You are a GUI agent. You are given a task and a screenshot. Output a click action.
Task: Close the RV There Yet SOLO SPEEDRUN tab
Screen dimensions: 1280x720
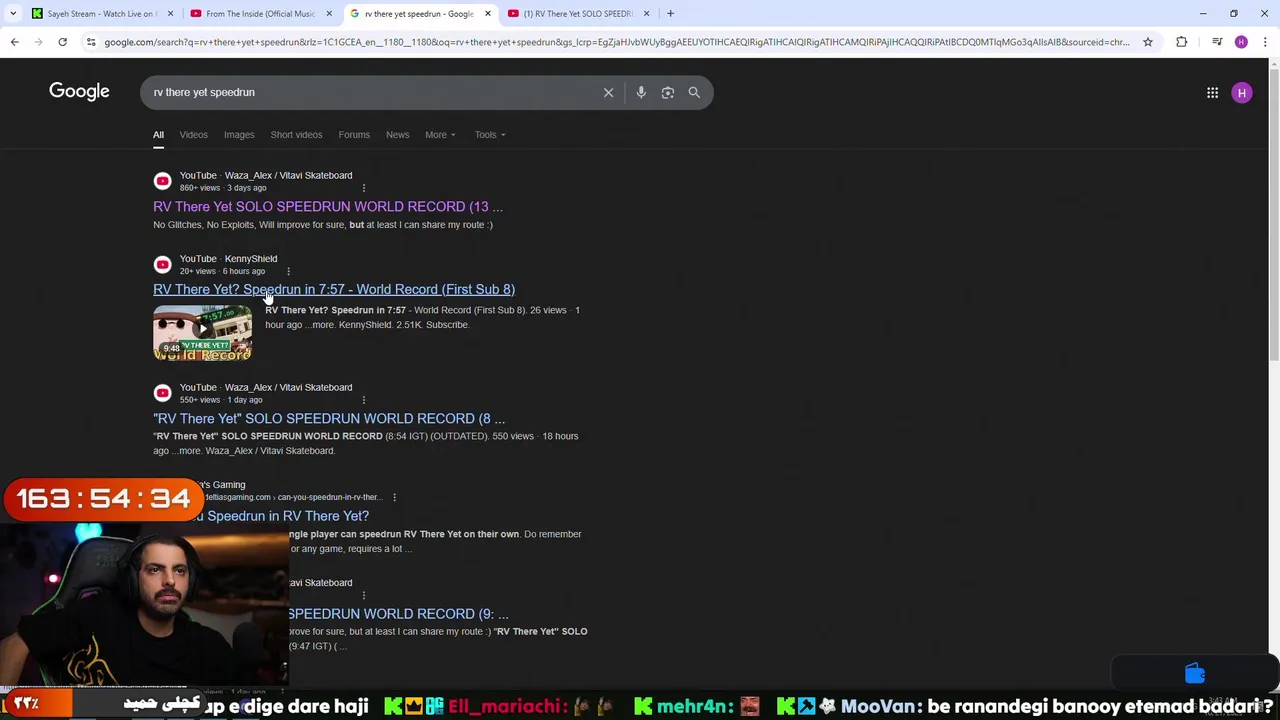646,14
